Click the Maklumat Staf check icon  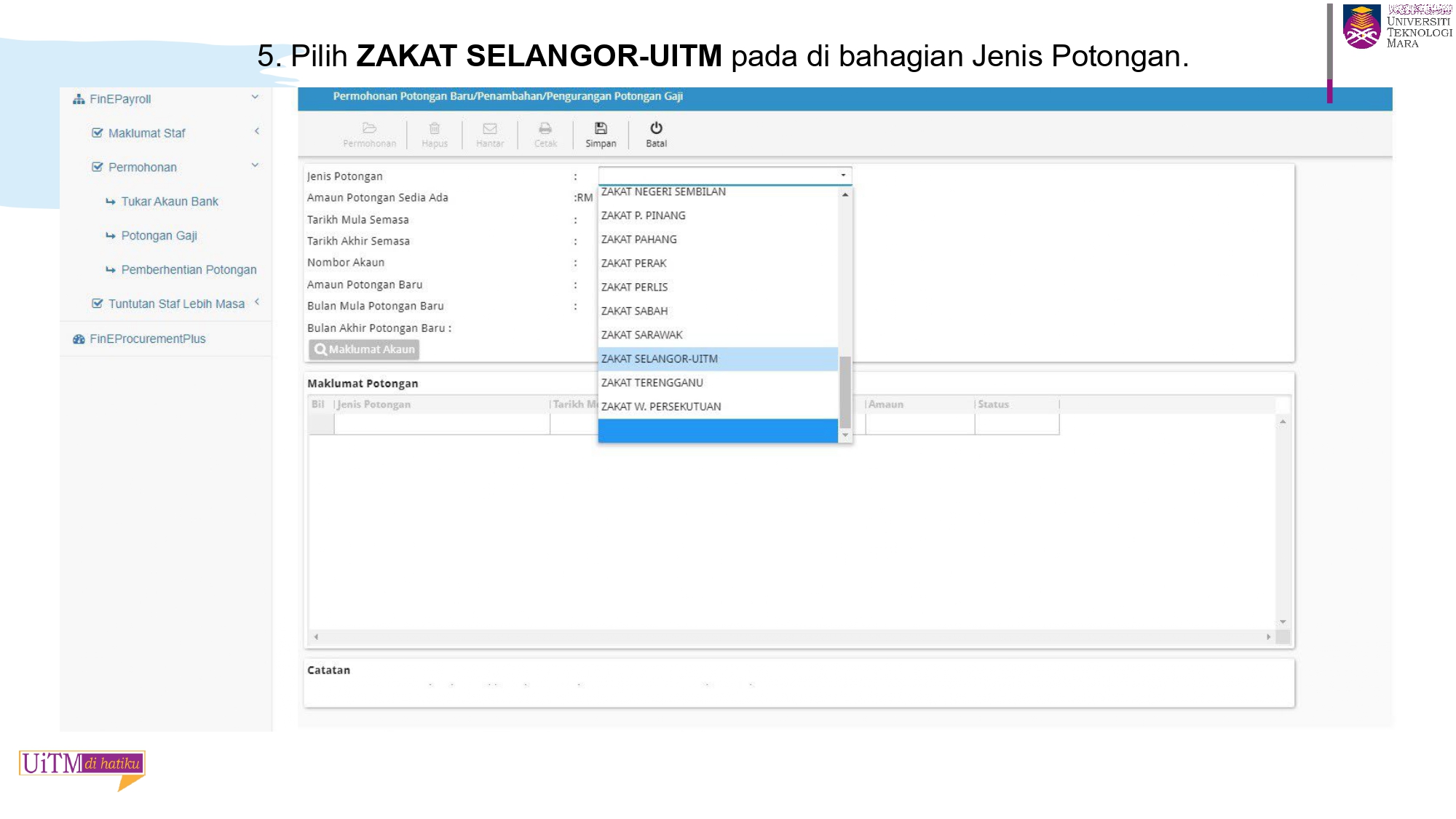pyautogui.click(x=98, y=132)
